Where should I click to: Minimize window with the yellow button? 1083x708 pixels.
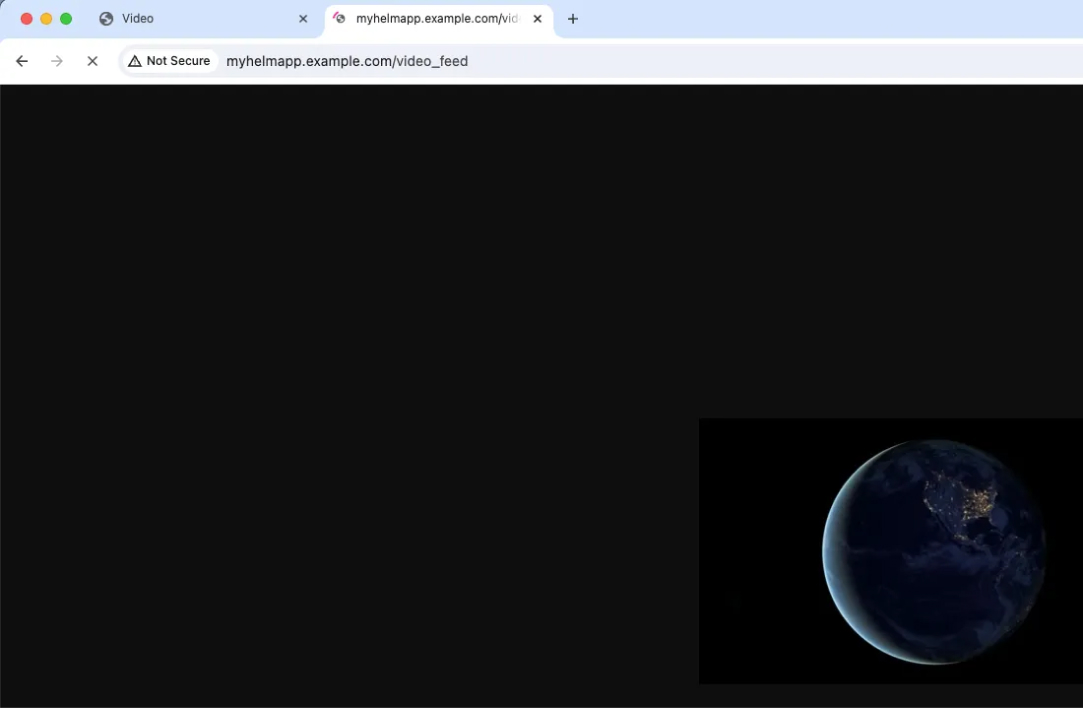[x=46, y=19]
